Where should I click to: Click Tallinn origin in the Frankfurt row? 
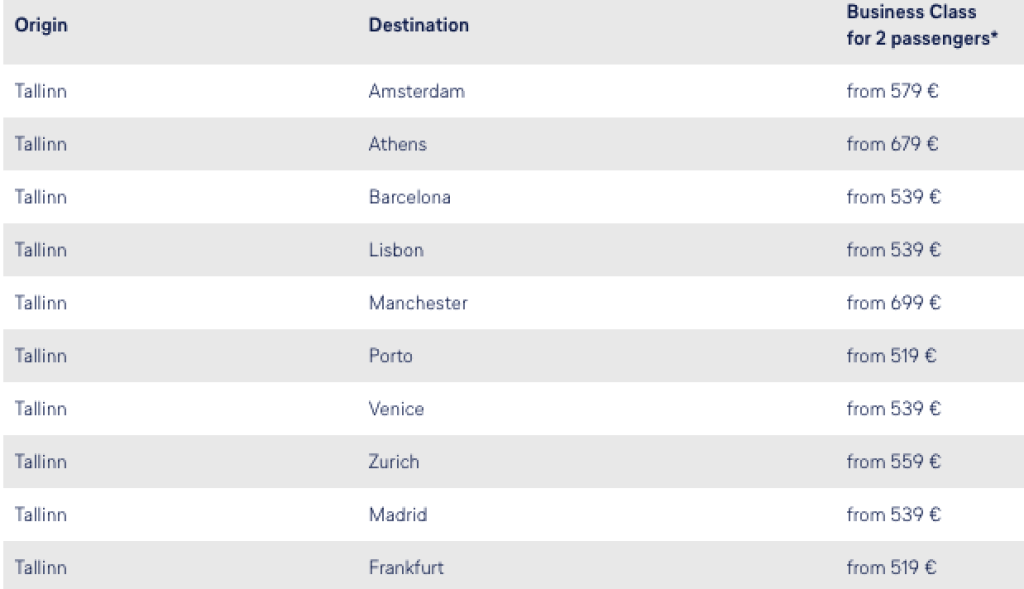(41, 568)
